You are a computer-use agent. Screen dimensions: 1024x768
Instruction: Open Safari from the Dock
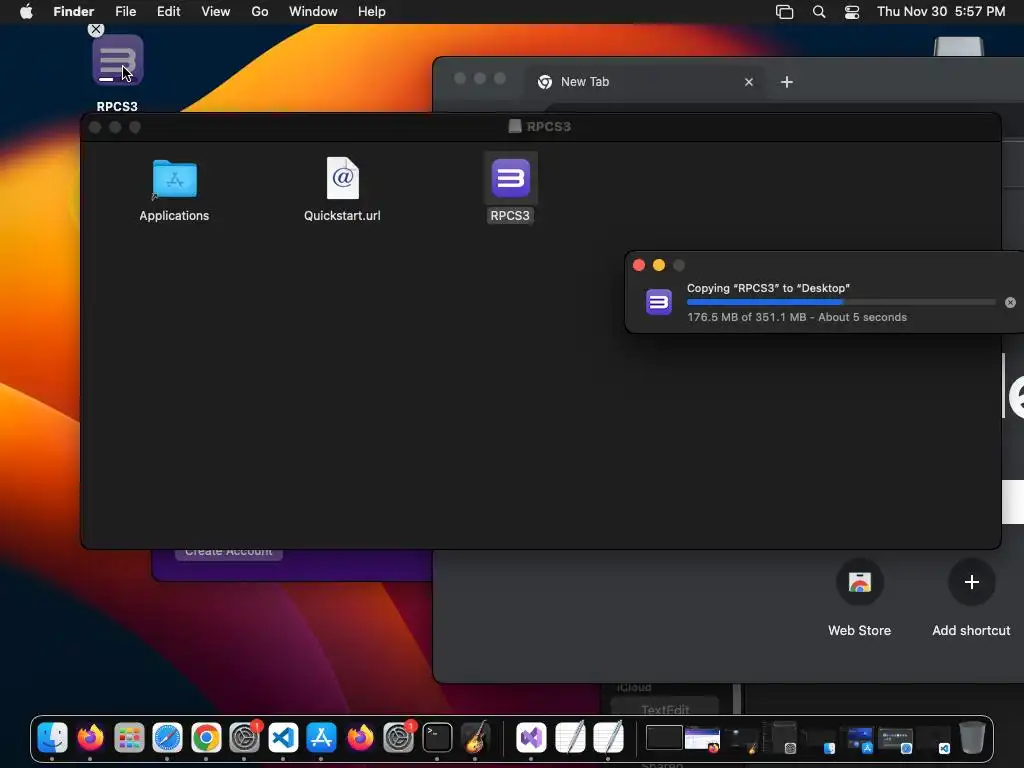point(168,738)
